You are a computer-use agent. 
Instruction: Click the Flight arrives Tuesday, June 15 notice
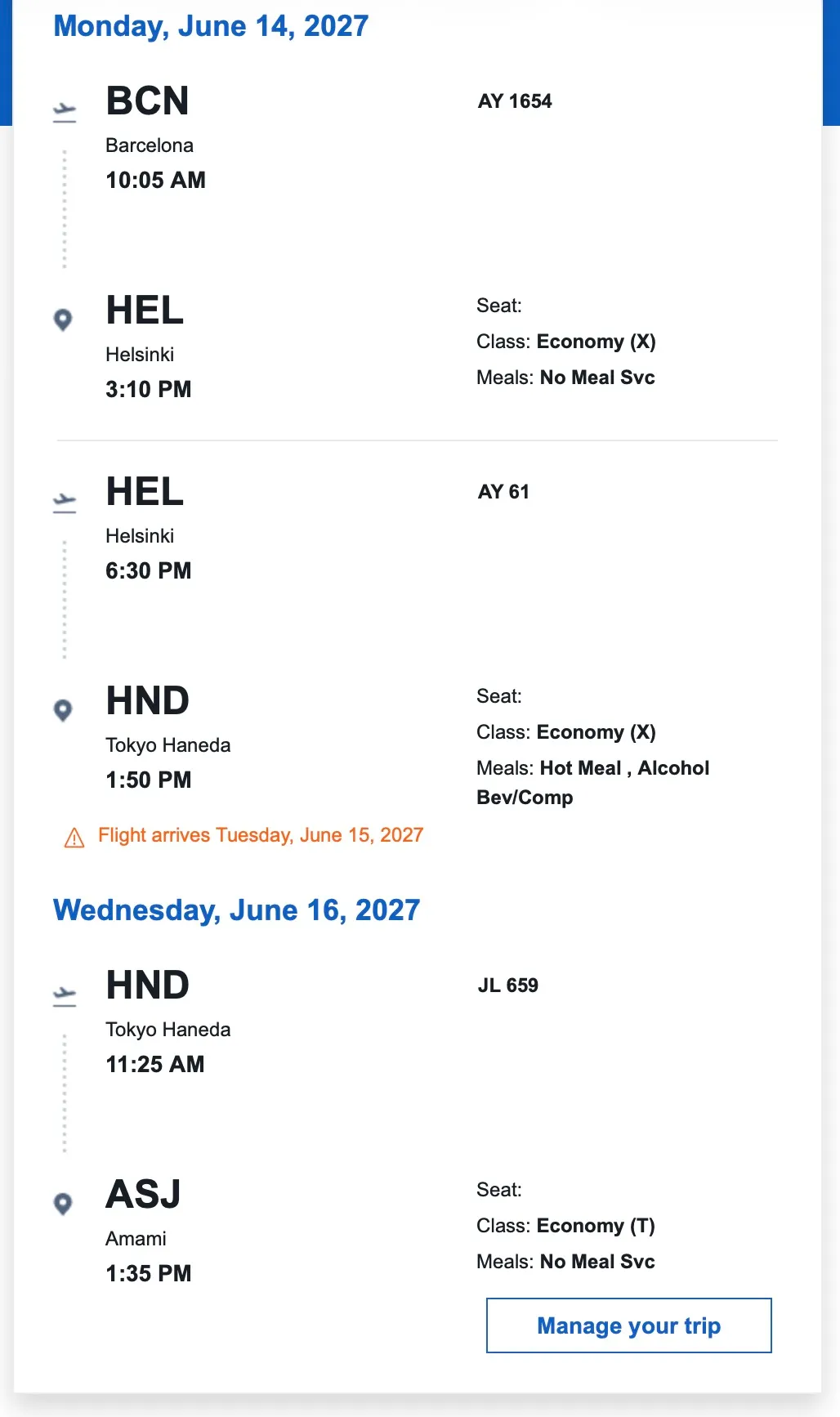[261, 835]
